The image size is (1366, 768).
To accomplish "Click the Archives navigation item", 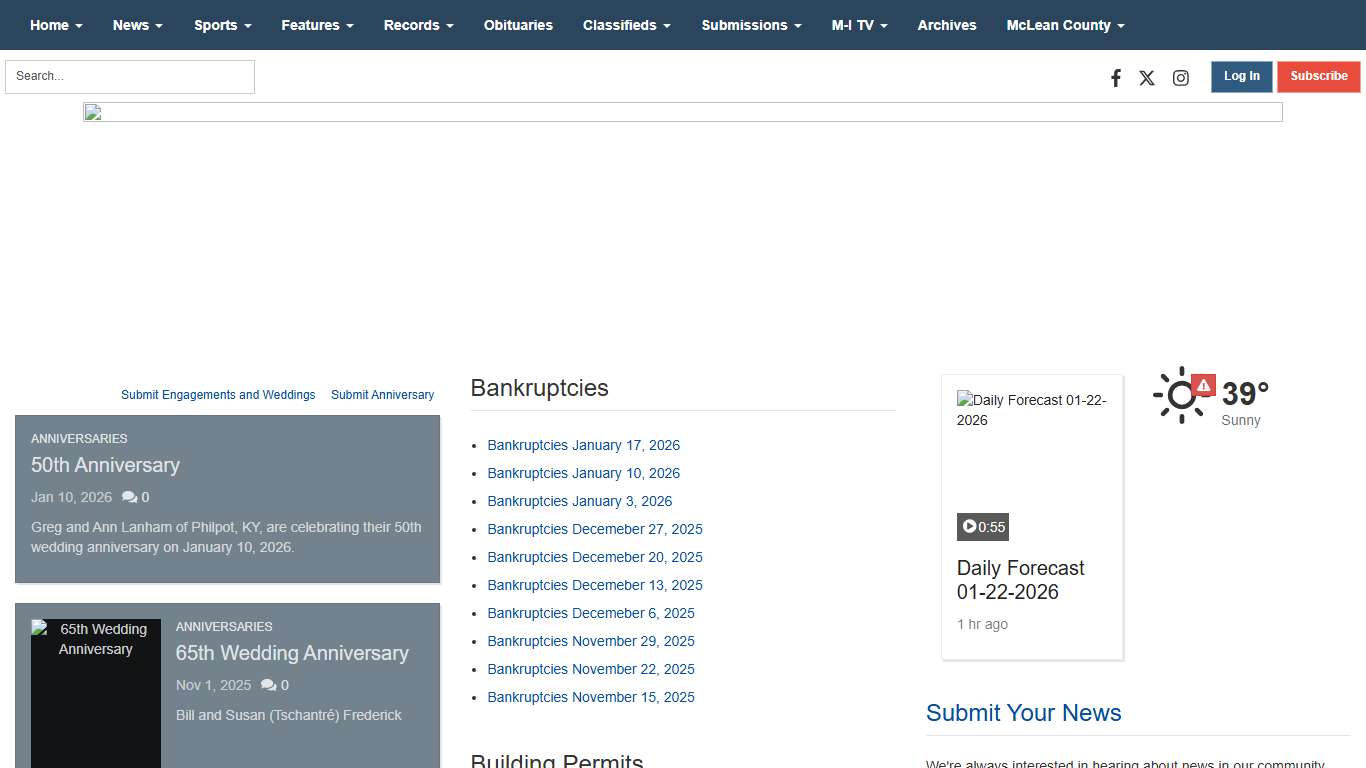I will click(947, 25).
